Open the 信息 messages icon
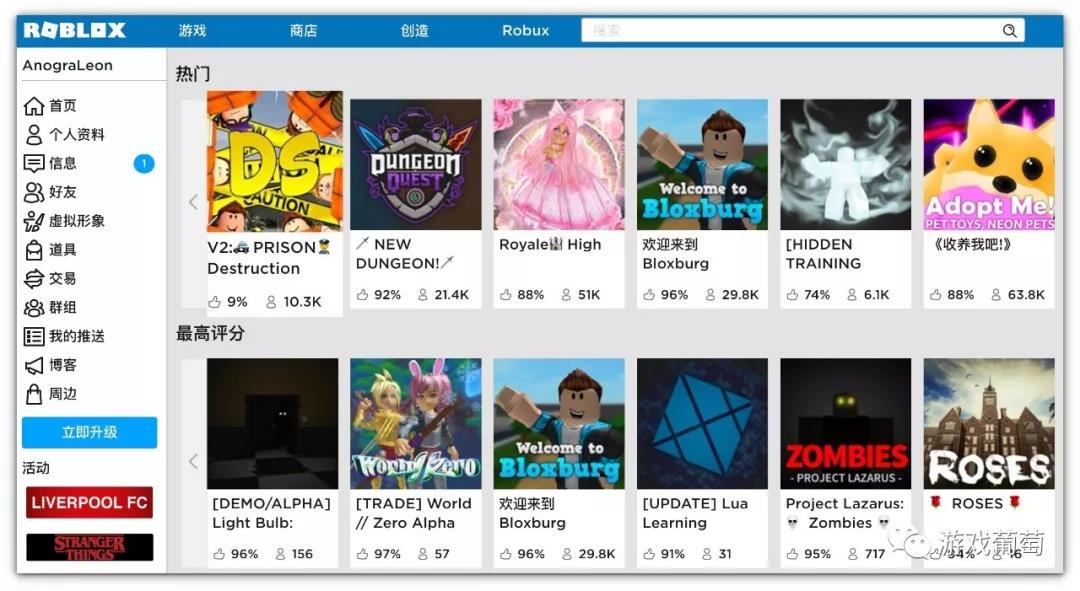Image resolution: width=1080 pixels, height=591 pixels. [x=34, y=163]
